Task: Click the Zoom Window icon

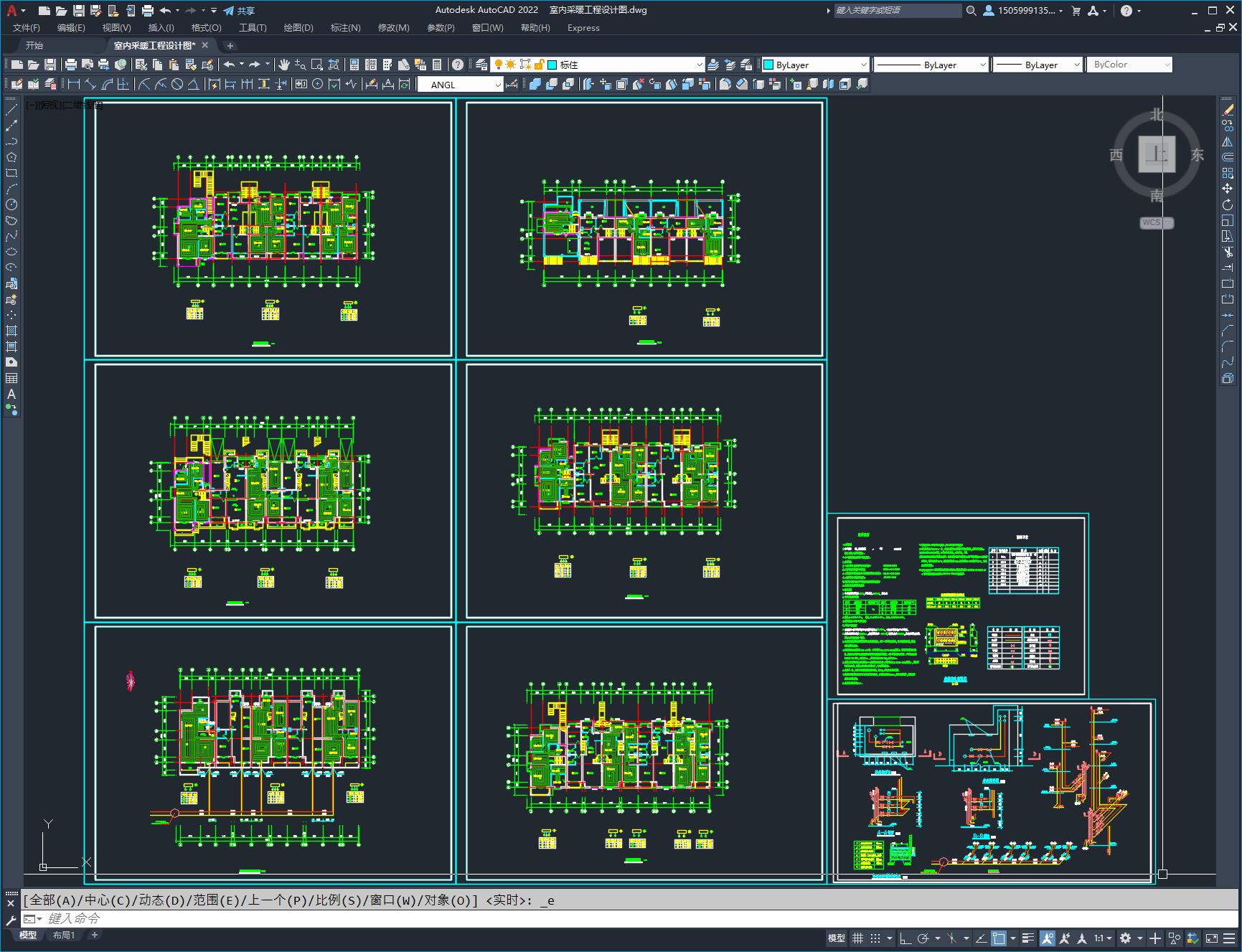Action: (317, 65)
